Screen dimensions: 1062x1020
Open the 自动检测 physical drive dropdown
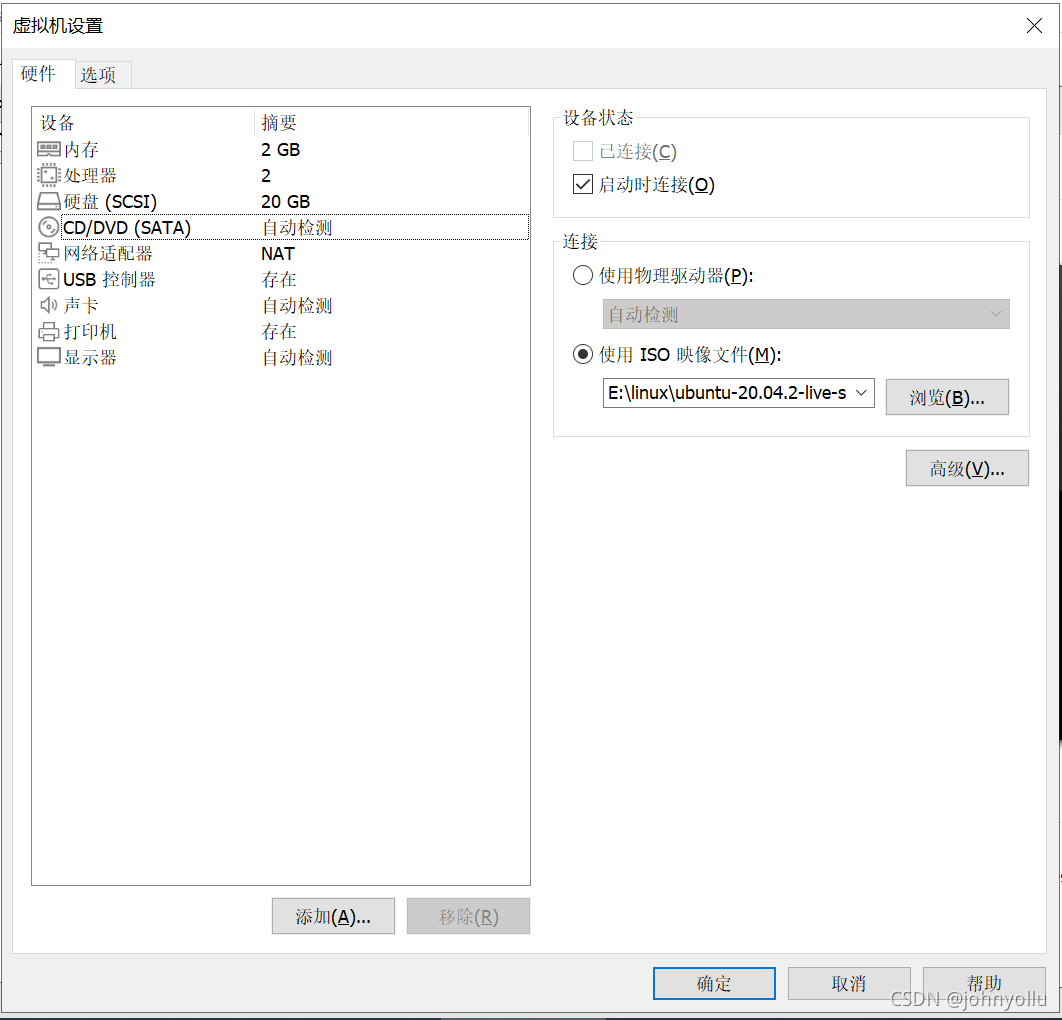click(806, 314)
